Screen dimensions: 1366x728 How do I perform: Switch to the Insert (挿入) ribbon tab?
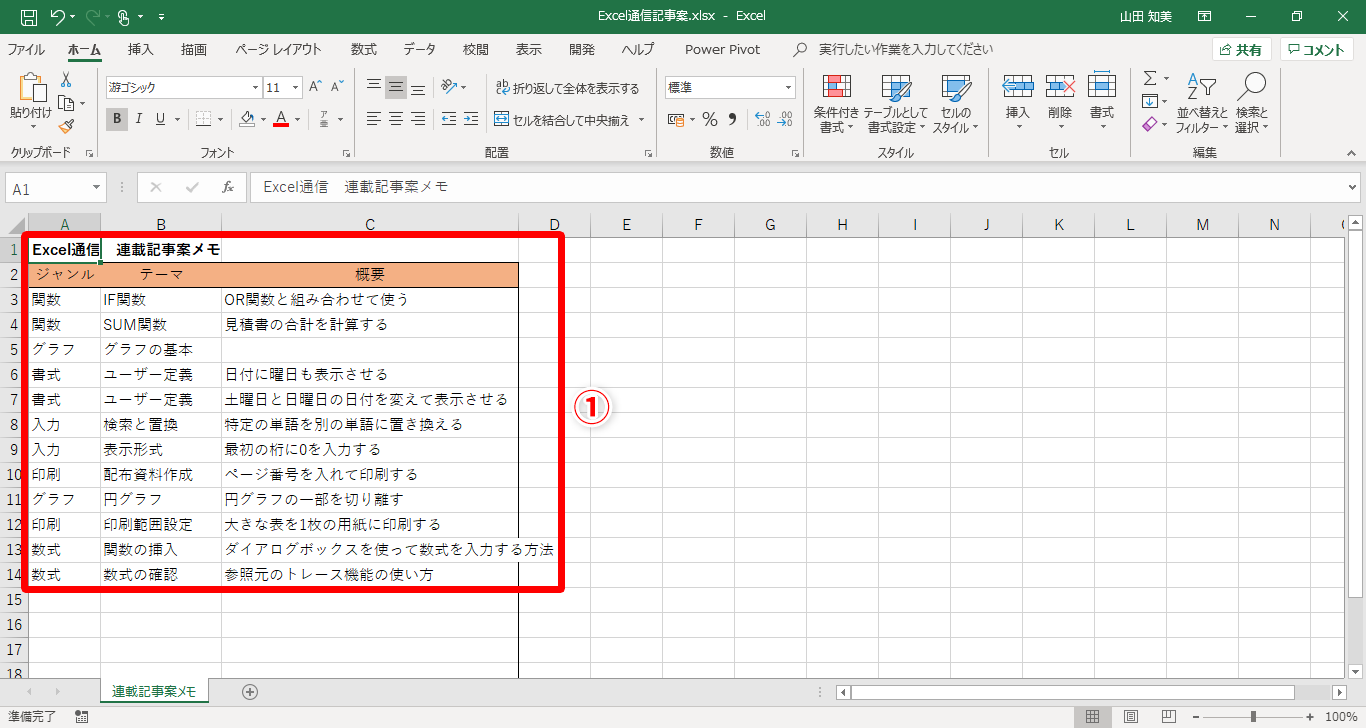[141, 49]
